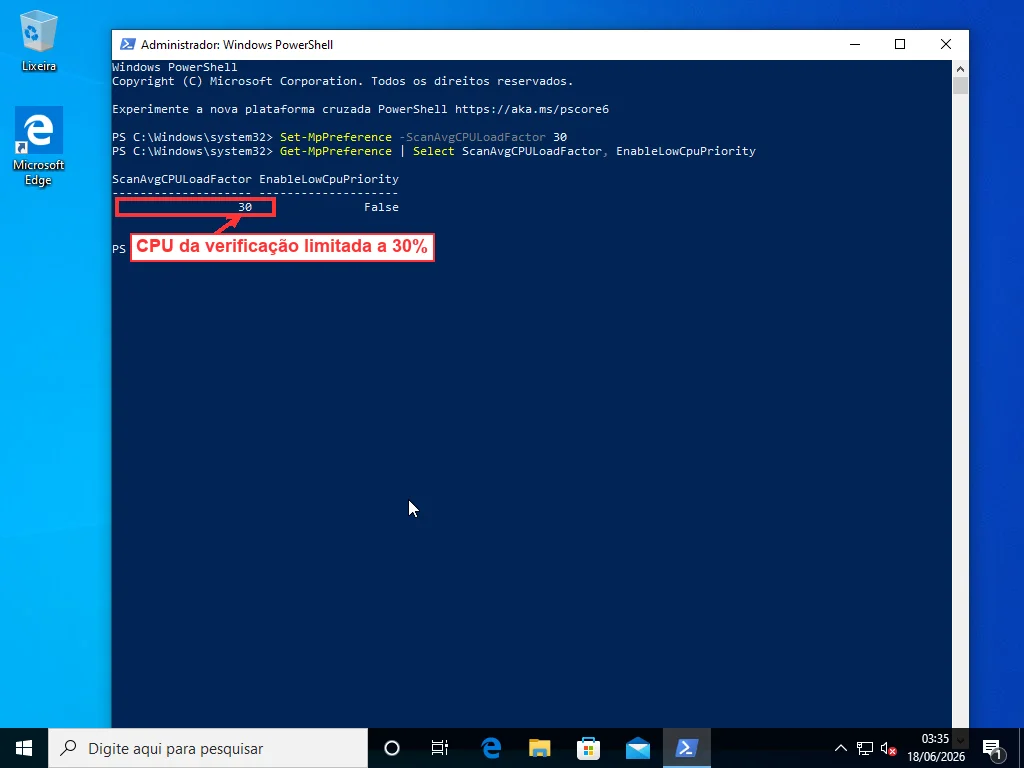Click the https://aka.ms/pscore6 URL text

[x=532, y=109]
